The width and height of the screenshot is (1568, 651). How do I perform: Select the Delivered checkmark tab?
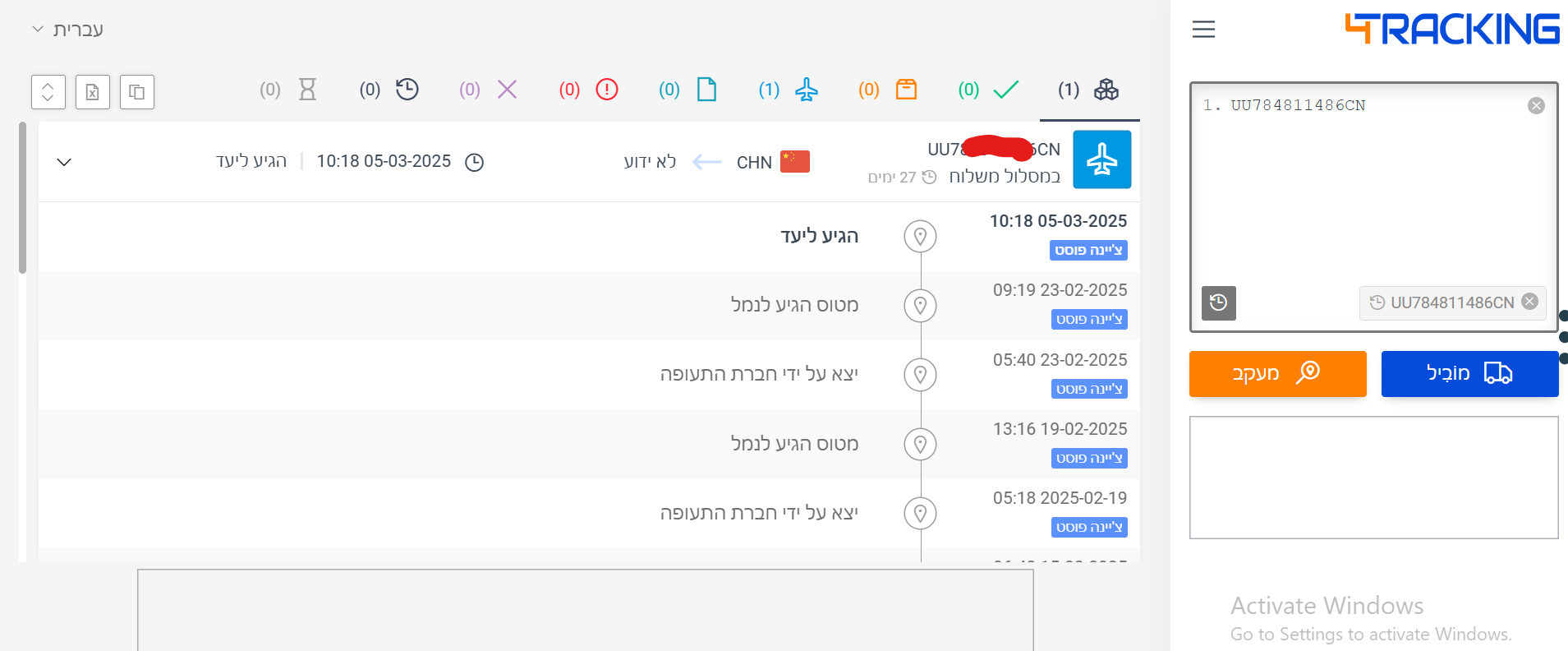tap(989, 90)
